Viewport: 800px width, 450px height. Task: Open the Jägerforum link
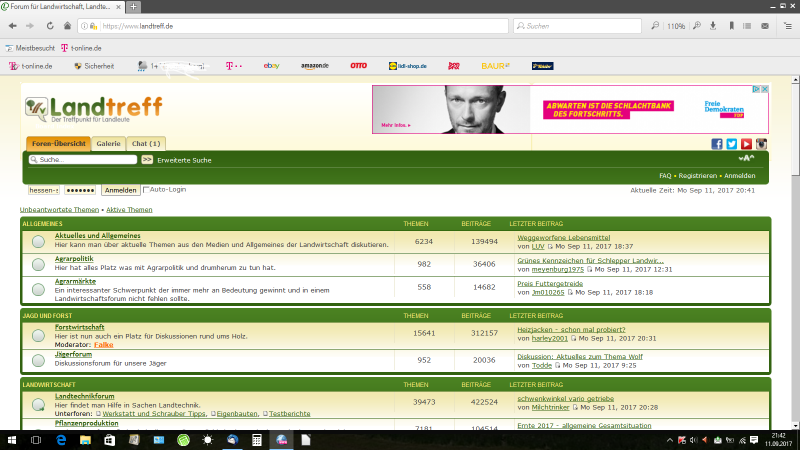[73, 354]
